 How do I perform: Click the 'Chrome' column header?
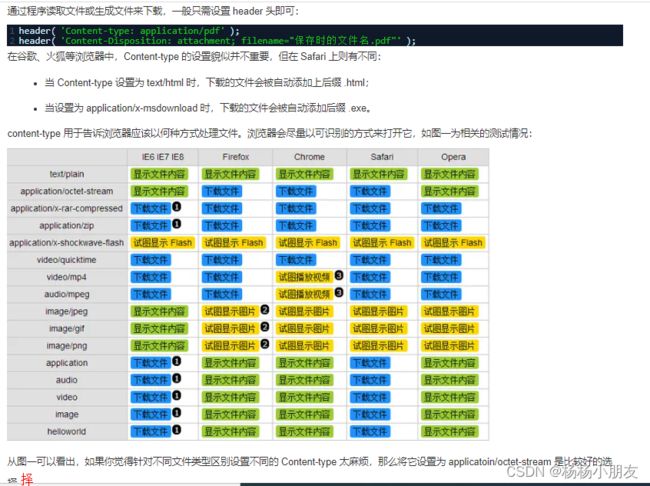(309, 157)
